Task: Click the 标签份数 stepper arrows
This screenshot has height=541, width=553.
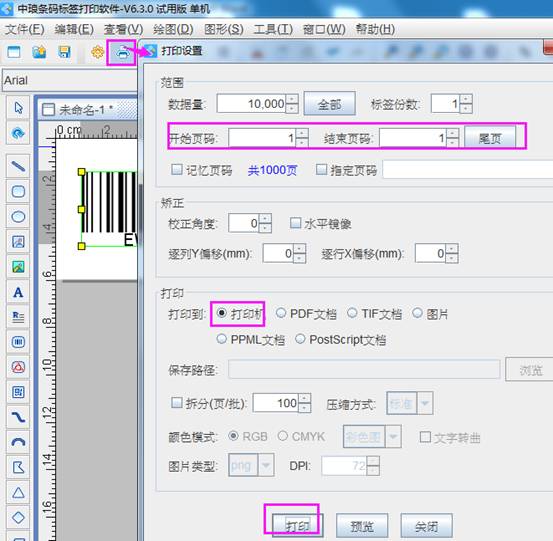Action: pos(466,104)
